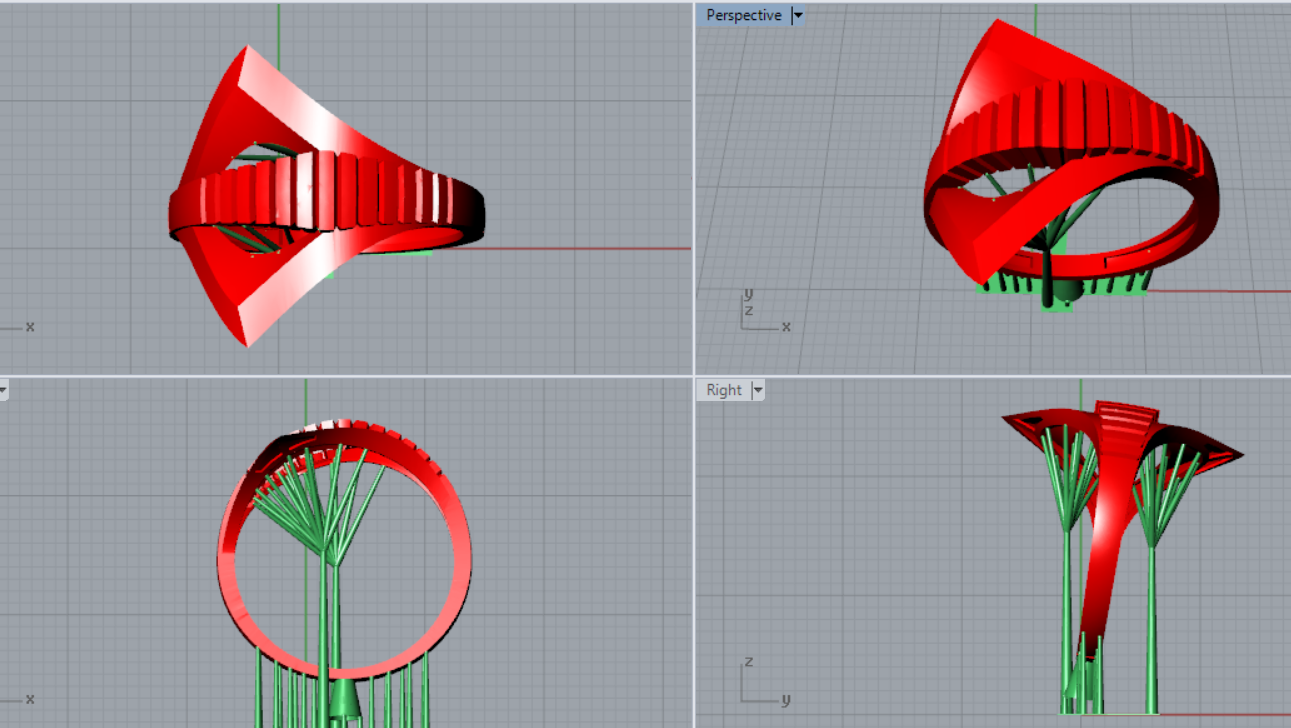Click the x axis marker in bottom-left viewport

pyautogui.click(x=28, y=698)
